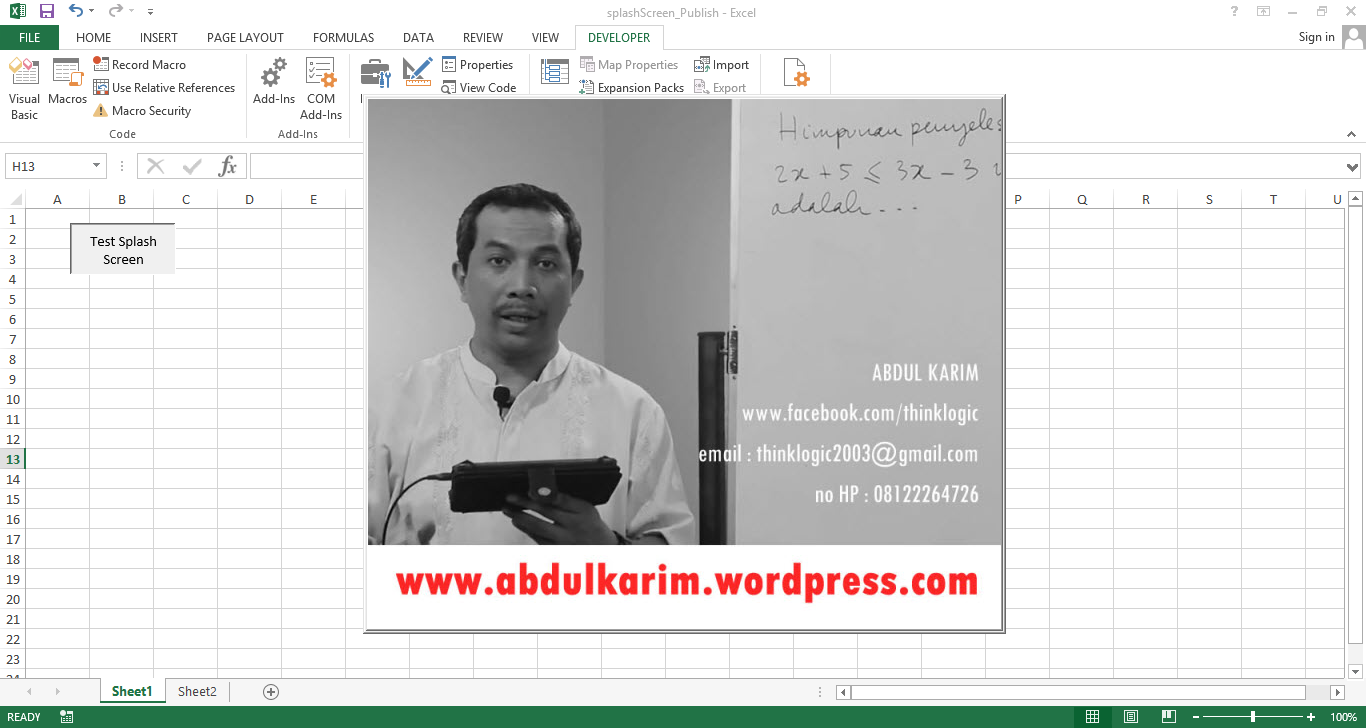Switch to Page Break Preview in status bar
The image size is (1366, 728).
[1167, 717]
